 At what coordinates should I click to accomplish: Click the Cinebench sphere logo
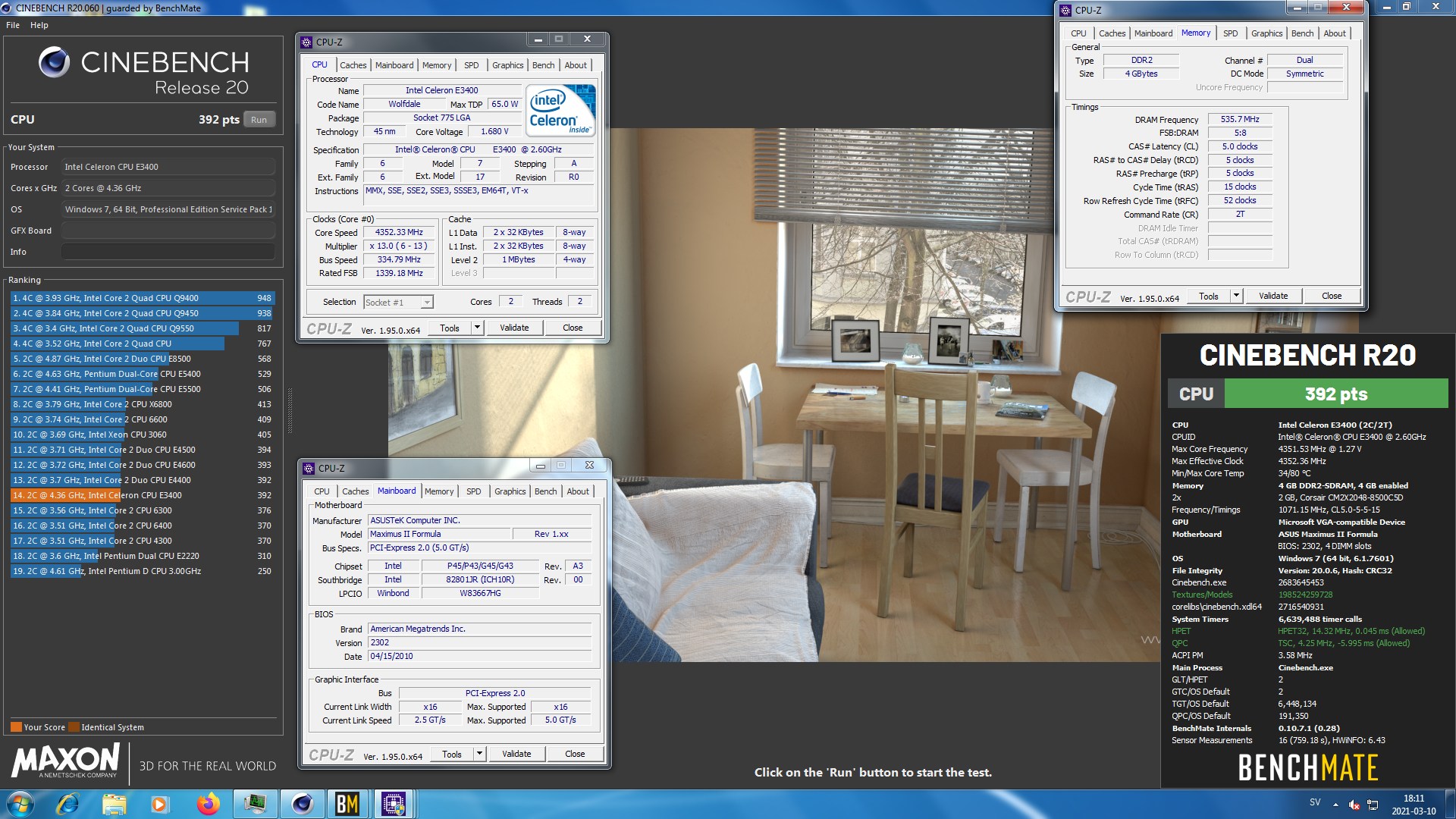click(x=54, y=62)
